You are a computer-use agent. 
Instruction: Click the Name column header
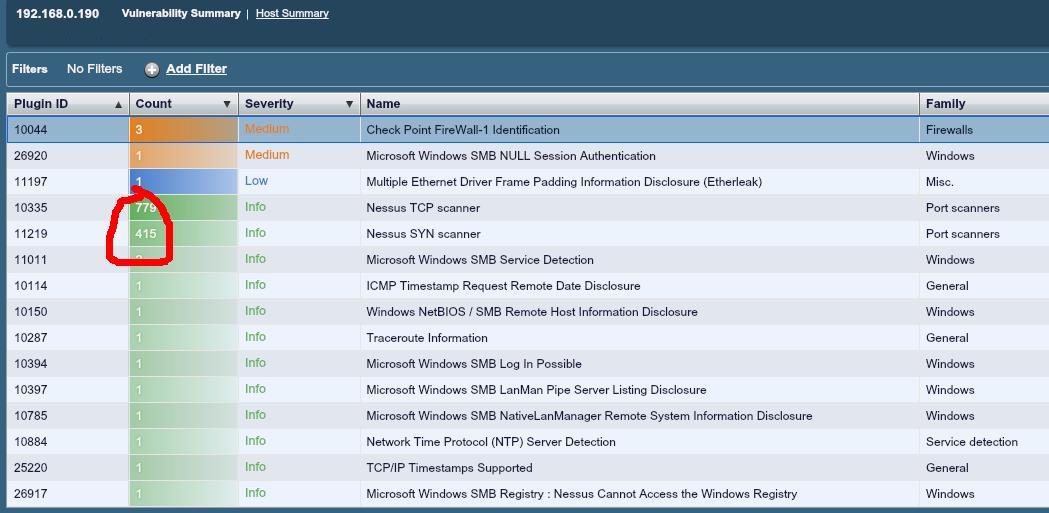(383, 104)
